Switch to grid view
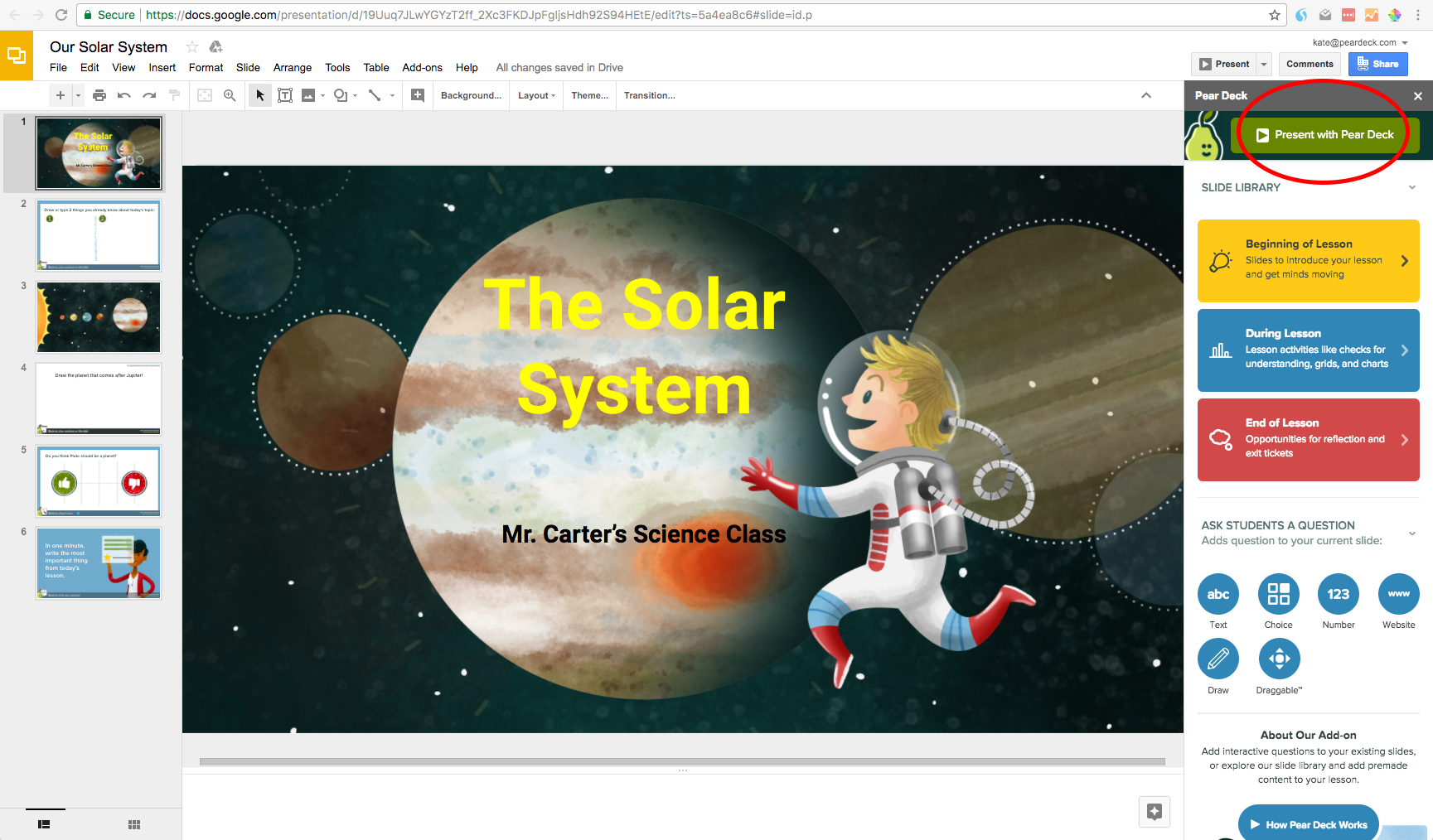 coord(134,824)
